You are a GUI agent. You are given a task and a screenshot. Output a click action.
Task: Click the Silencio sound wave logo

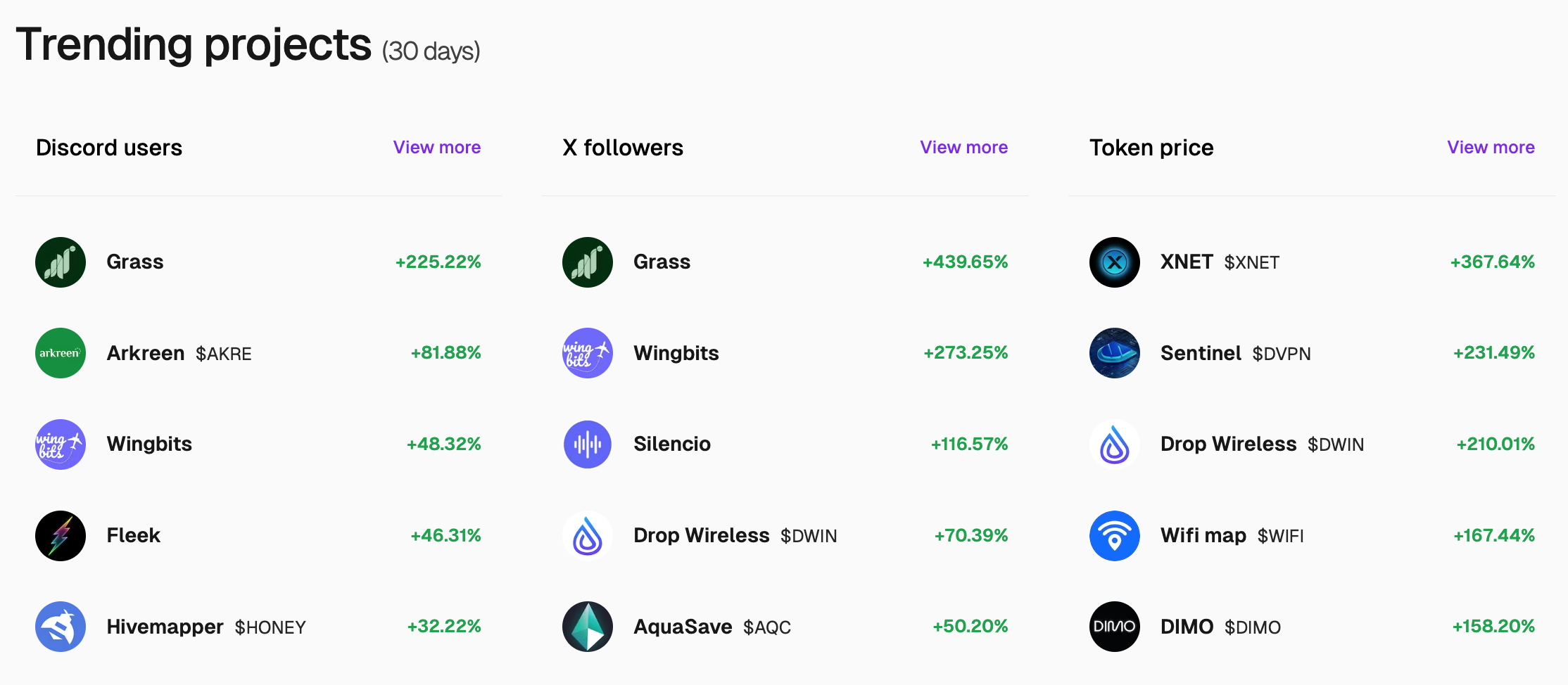point(588,444)
